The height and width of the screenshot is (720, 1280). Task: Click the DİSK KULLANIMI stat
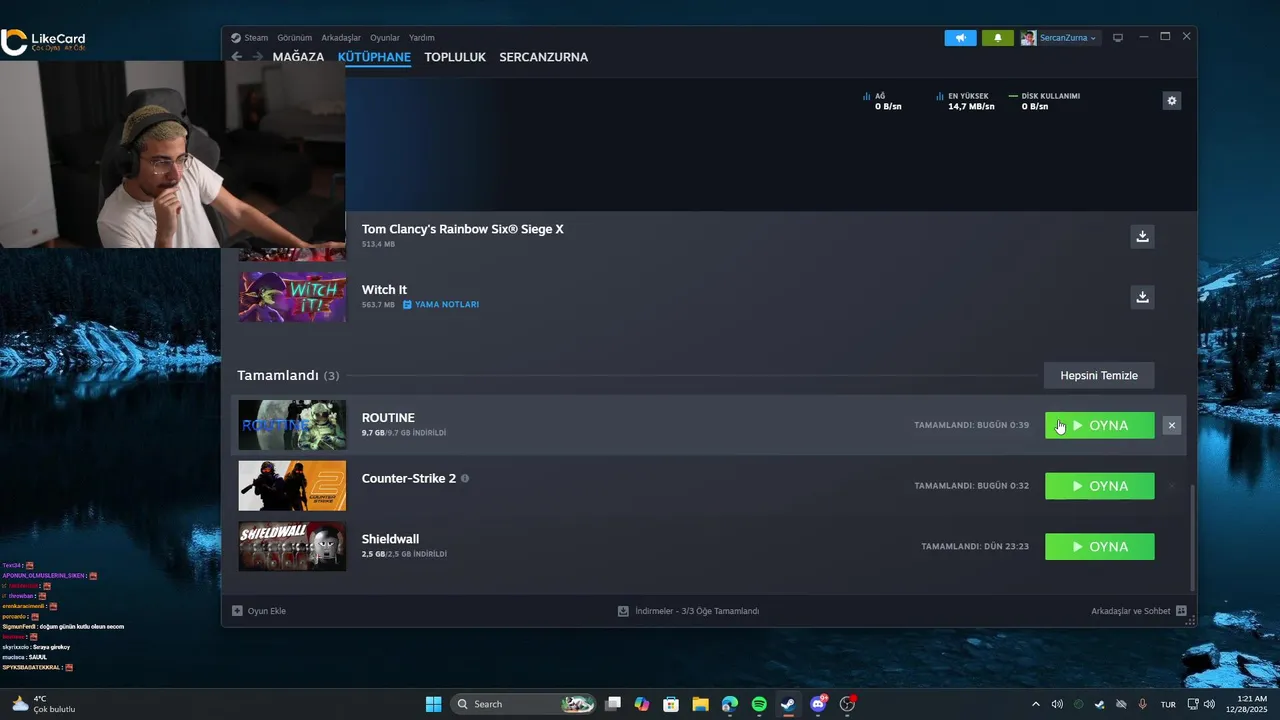point(1044,101)
